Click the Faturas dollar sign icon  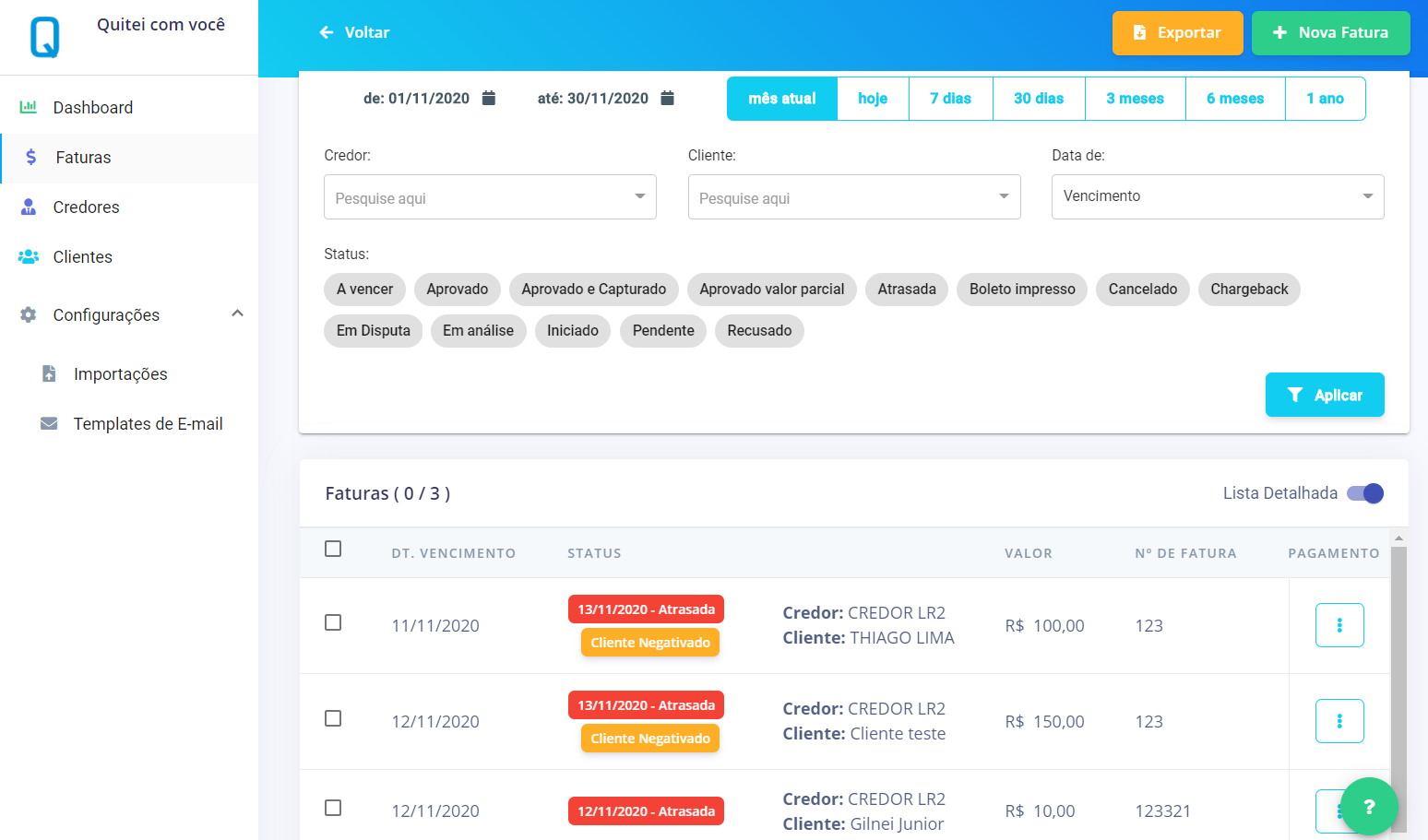coord(31,157)
